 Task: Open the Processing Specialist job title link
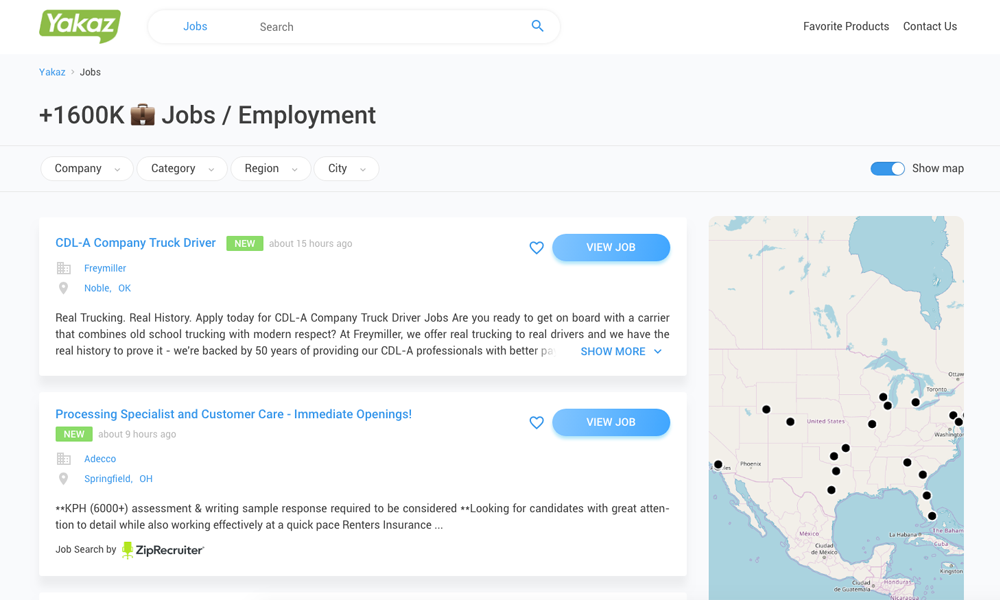[233, 414]
